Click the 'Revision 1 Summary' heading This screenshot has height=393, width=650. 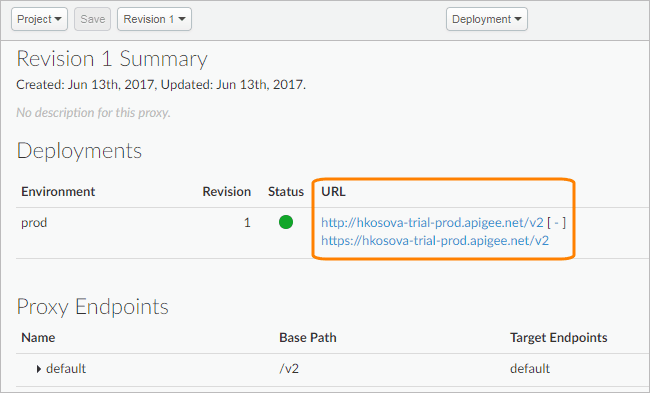112,59
